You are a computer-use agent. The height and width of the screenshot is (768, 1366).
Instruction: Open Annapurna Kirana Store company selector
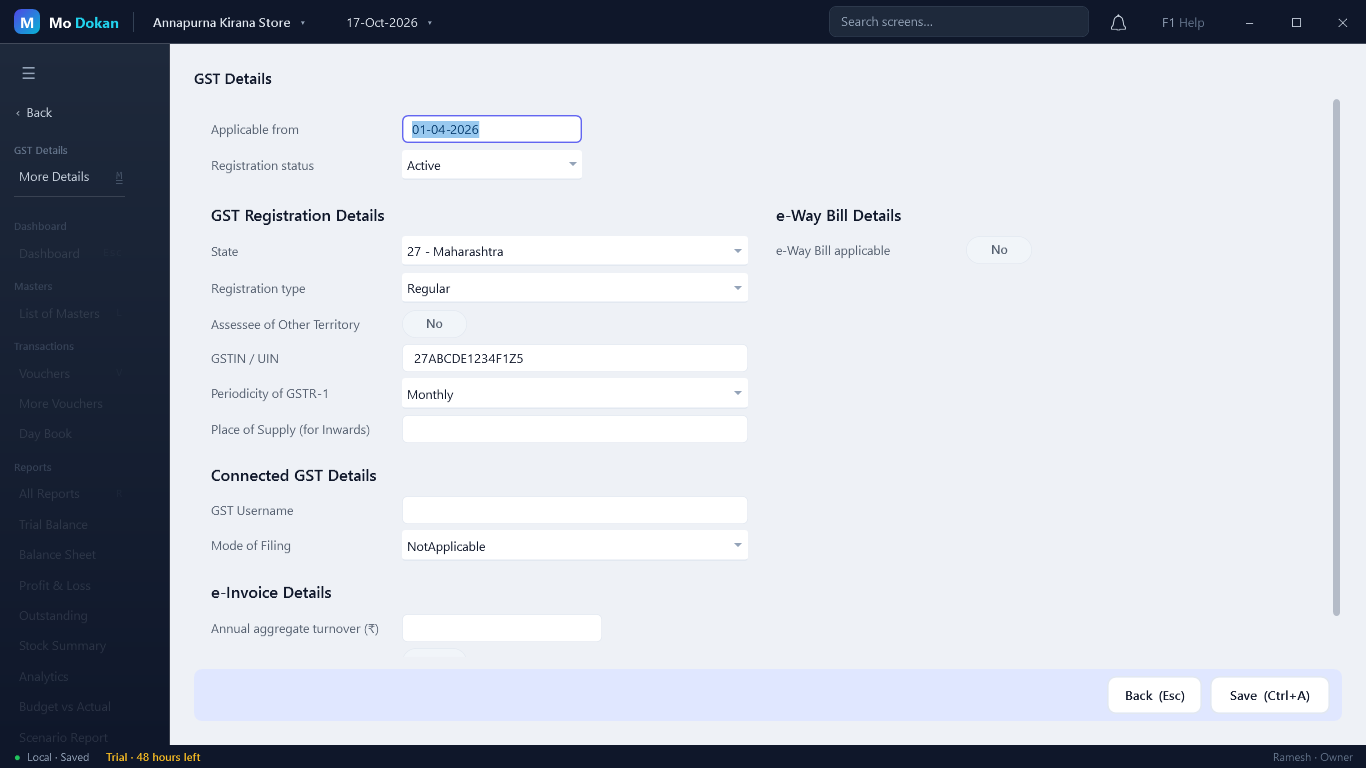pos(229,22)
